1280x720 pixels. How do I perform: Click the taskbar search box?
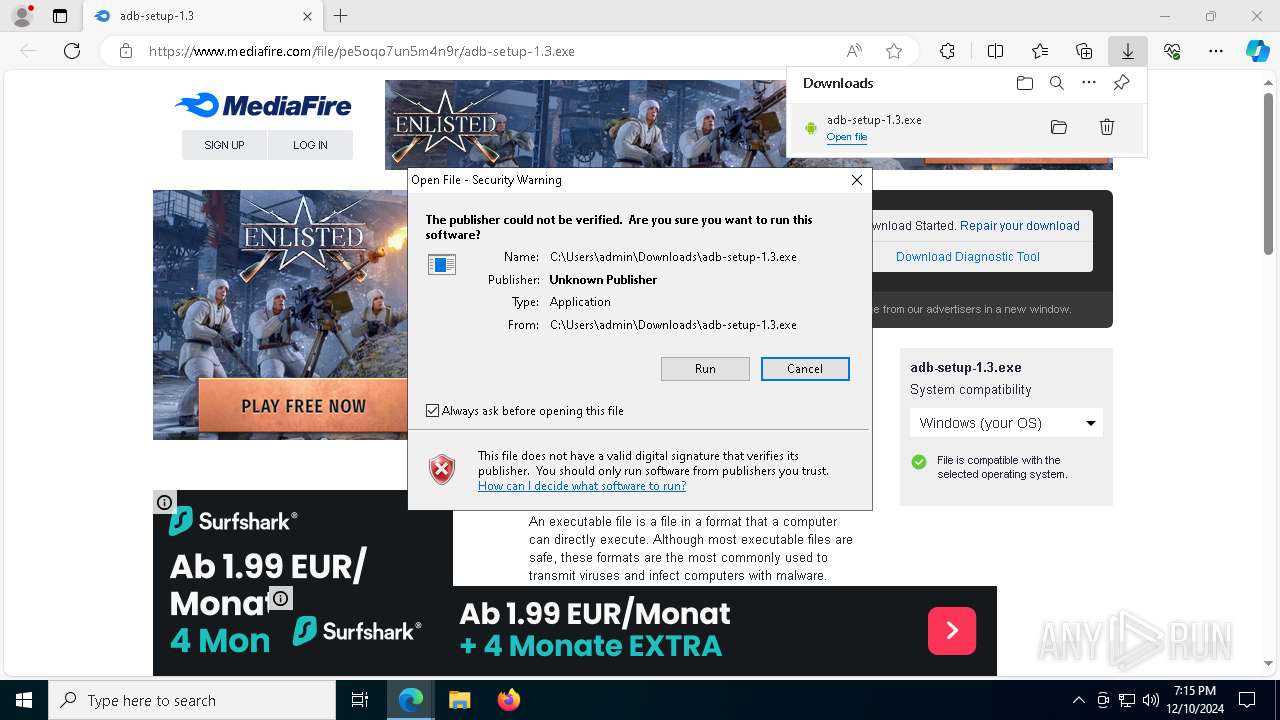click(192, 700)
